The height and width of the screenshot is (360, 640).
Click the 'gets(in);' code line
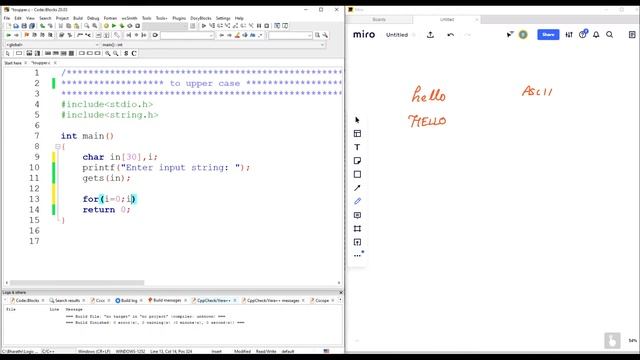click(107, 178)
